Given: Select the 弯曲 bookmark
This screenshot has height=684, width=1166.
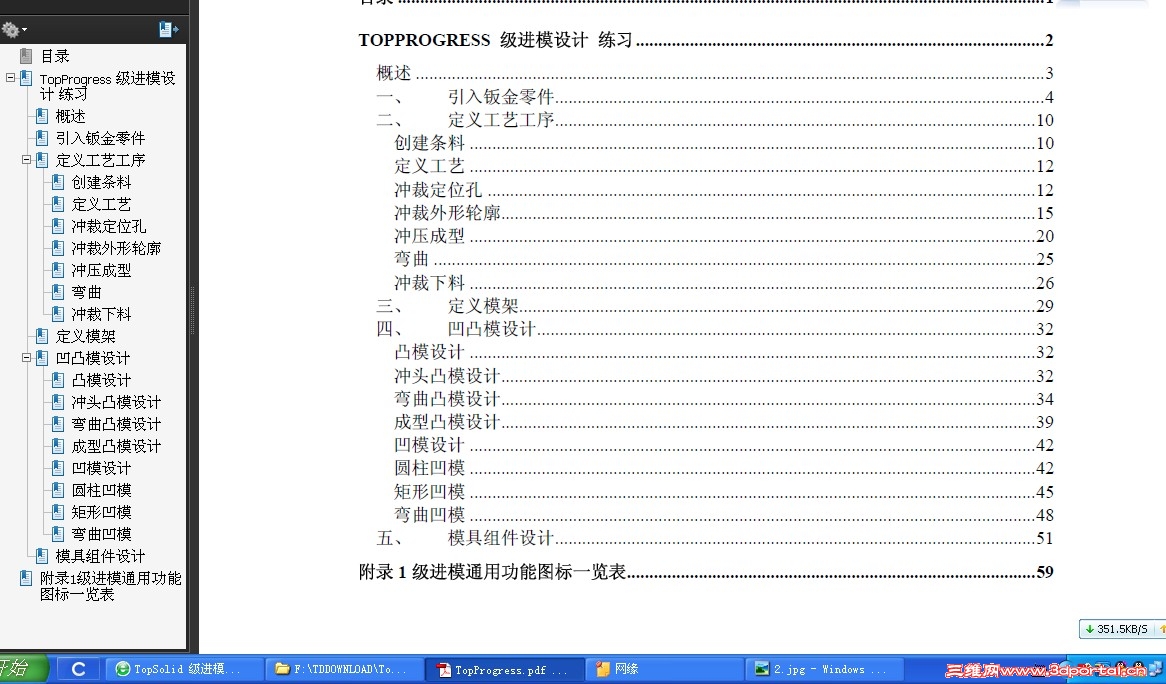Looking at the screenshot, I should click(86, 292).
